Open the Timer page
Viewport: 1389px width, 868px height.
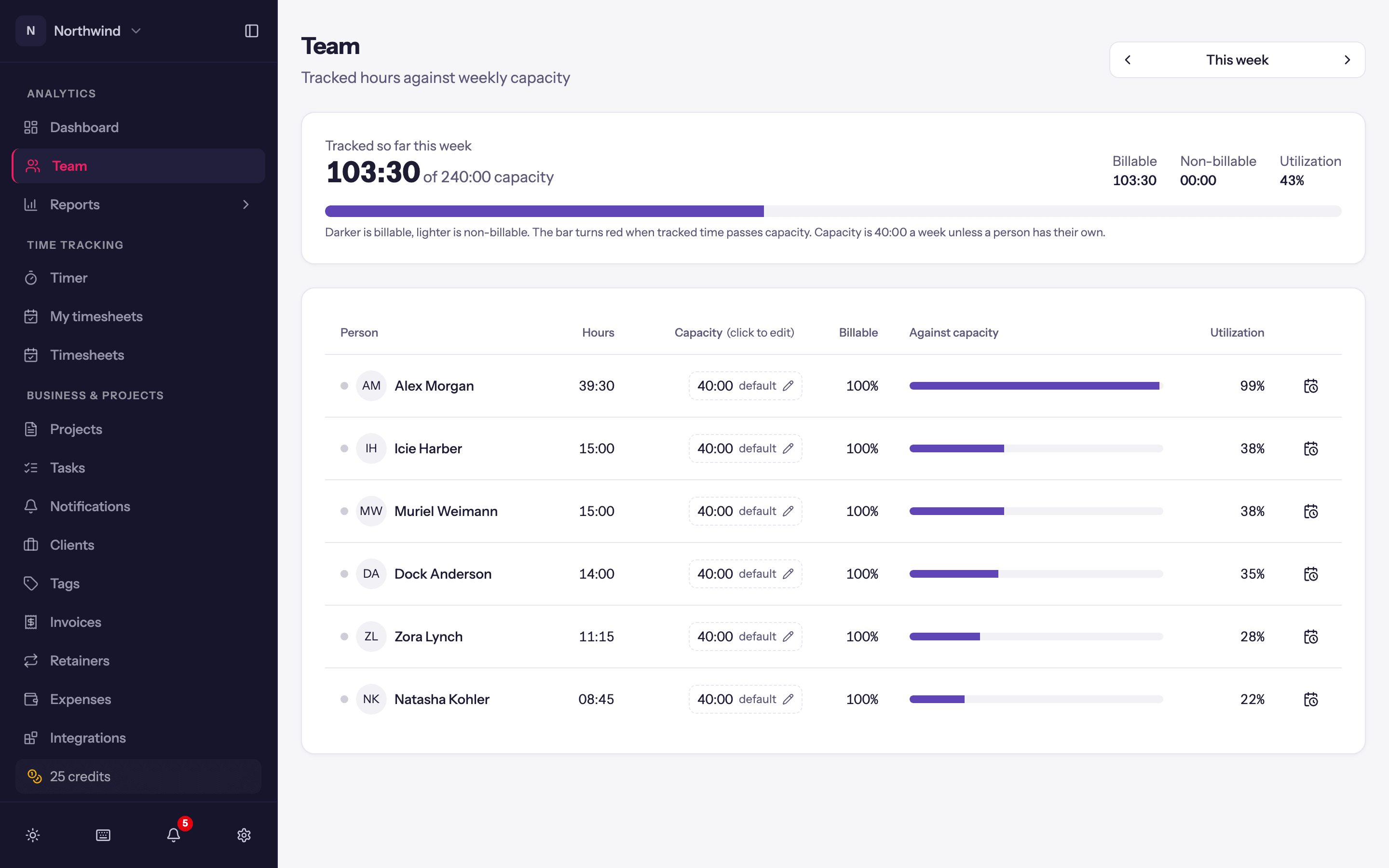[138, 278]
